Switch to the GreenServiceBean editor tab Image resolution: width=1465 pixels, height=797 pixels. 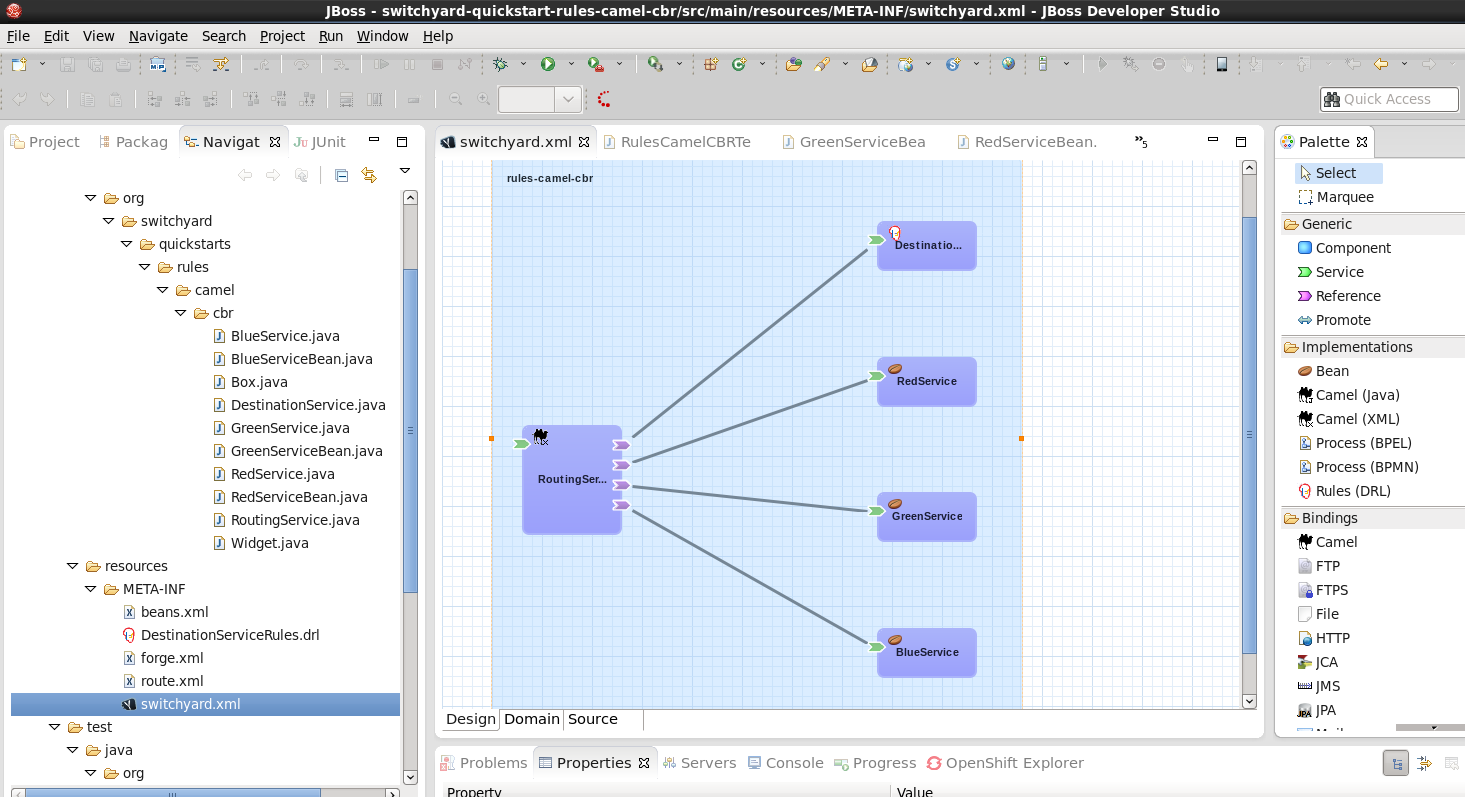coord(853,142)
